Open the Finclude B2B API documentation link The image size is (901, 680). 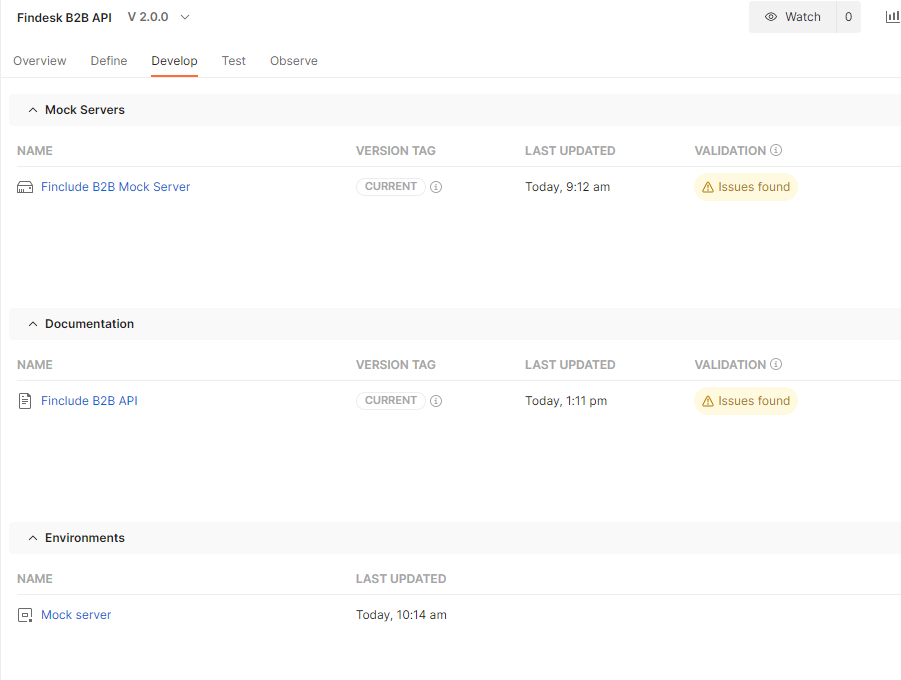coord(89,401)
